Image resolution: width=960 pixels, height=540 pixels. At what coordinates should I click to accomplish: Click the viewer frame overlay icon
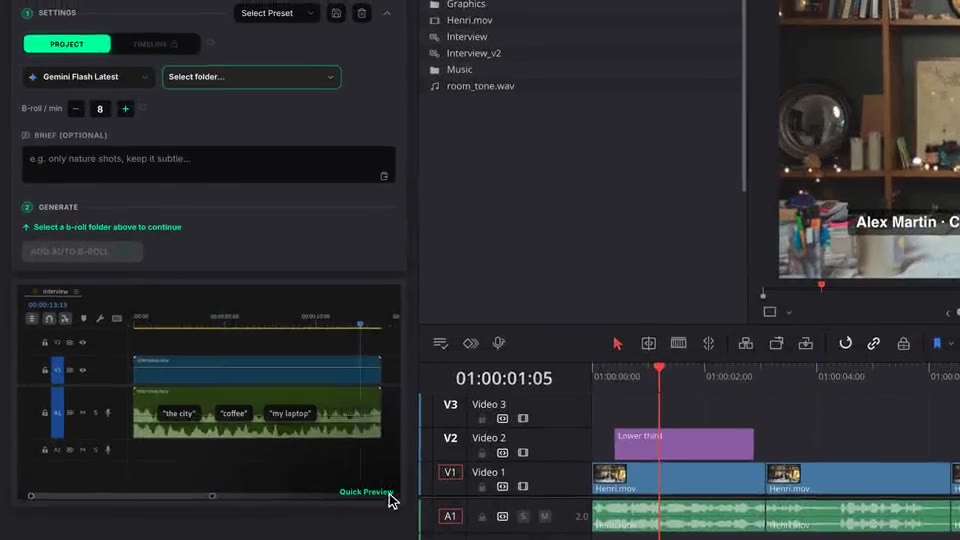click(770, 312)
